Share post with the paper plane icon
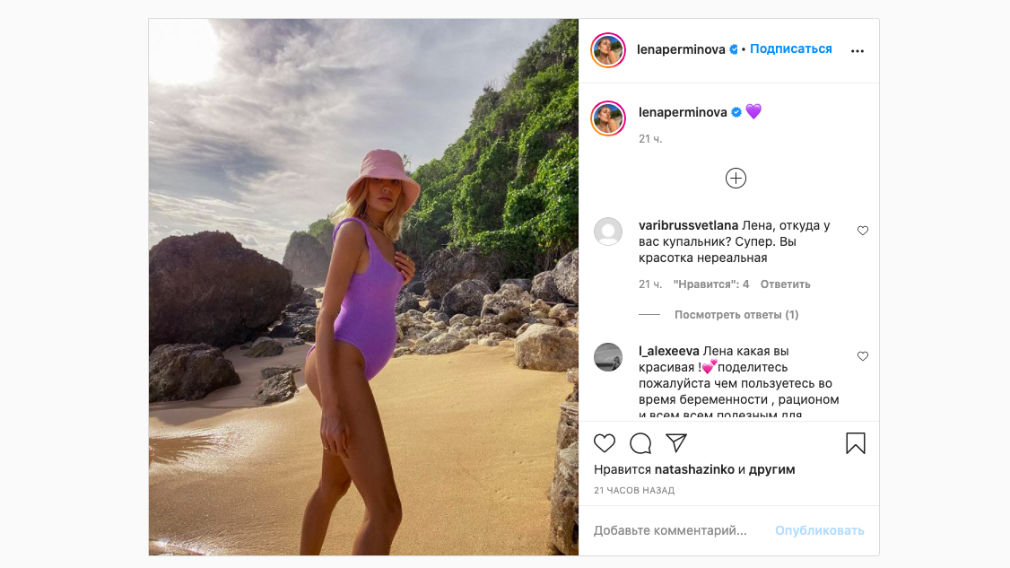The width and height of the screenshot is (1010, 568). coord(676,443)
